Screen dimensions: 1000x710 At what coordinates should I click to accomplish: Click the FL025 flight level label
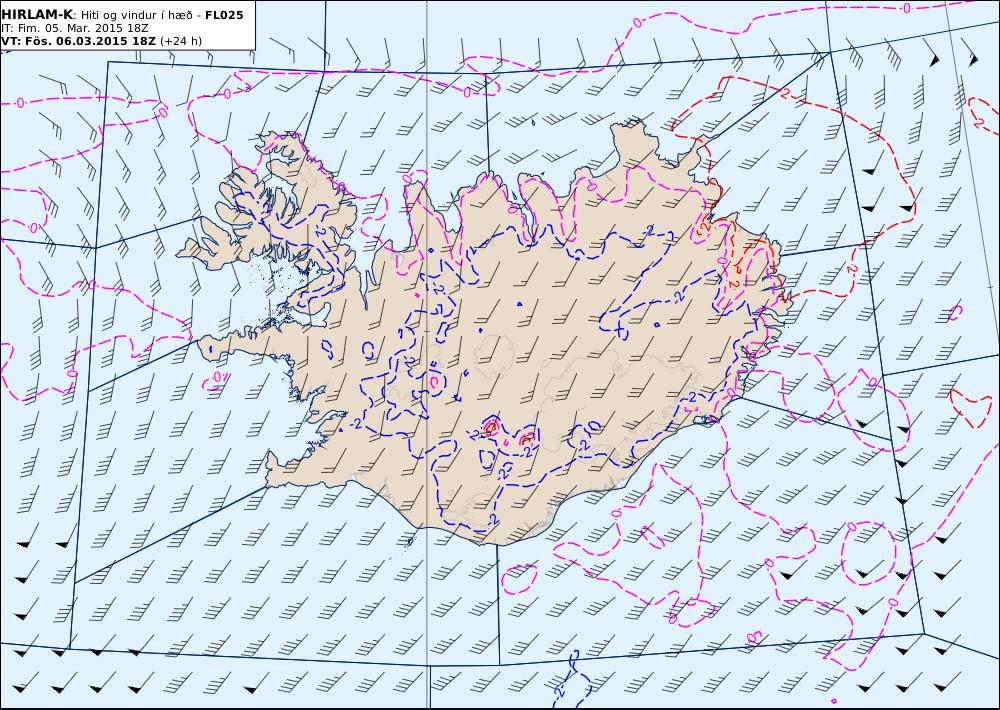click(x=224, y=15)
